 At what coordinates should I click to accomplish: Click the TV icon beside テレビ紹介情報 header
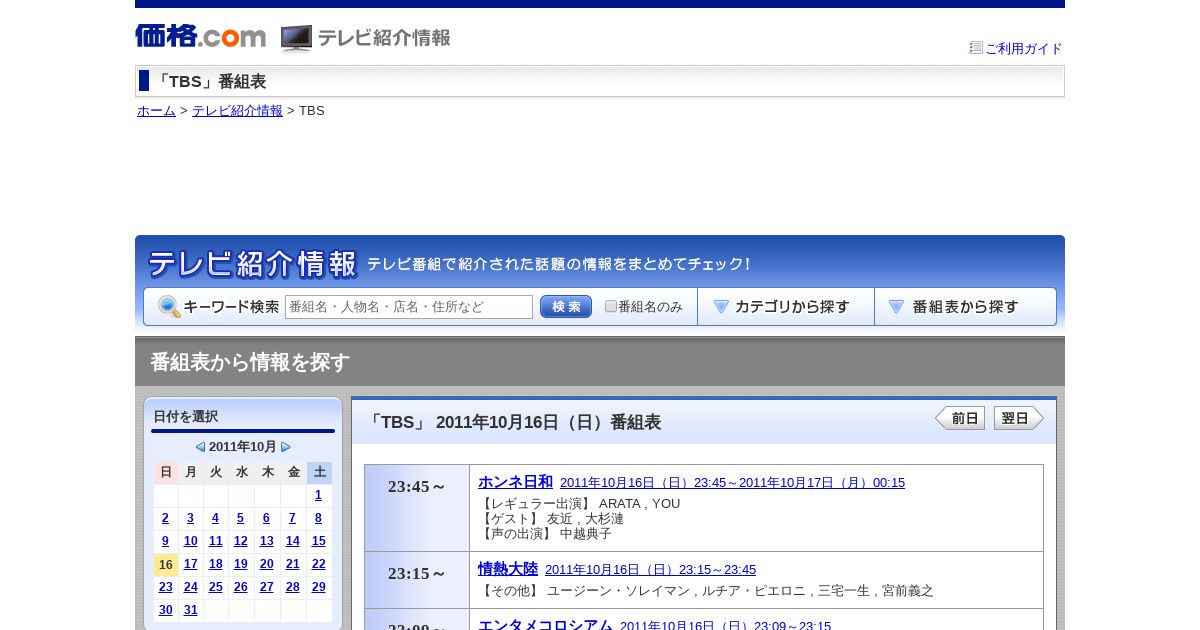[x=296, y=38]
